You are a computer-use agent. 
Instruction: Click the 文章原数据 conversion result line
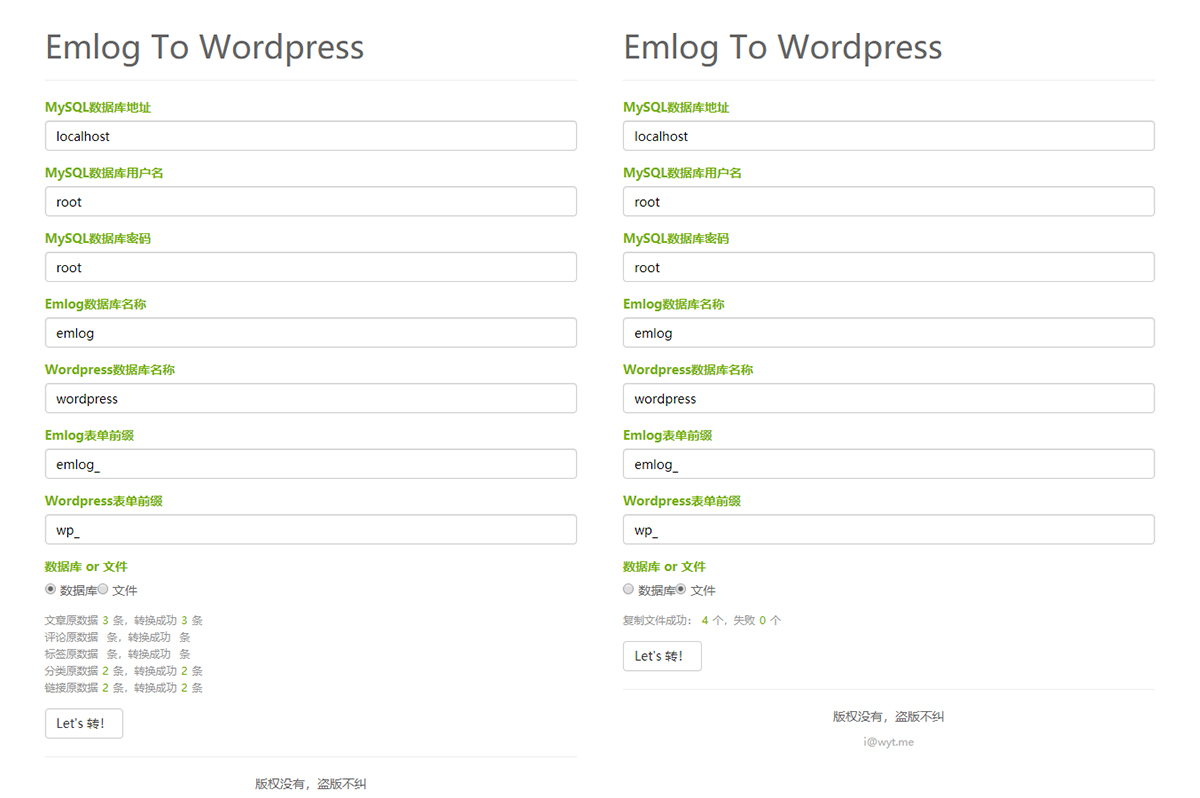coord(124,620)
